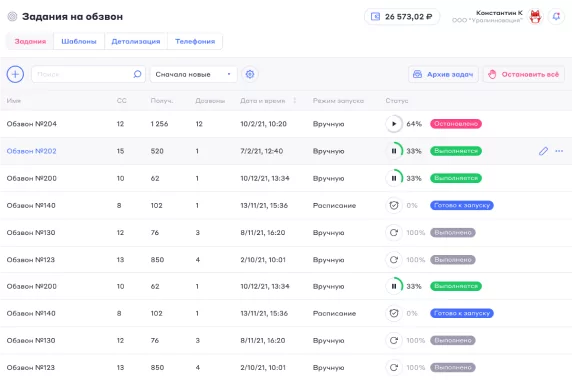Click Остановить всё button
Screen dimensions: 572x380
click(524, 74)
